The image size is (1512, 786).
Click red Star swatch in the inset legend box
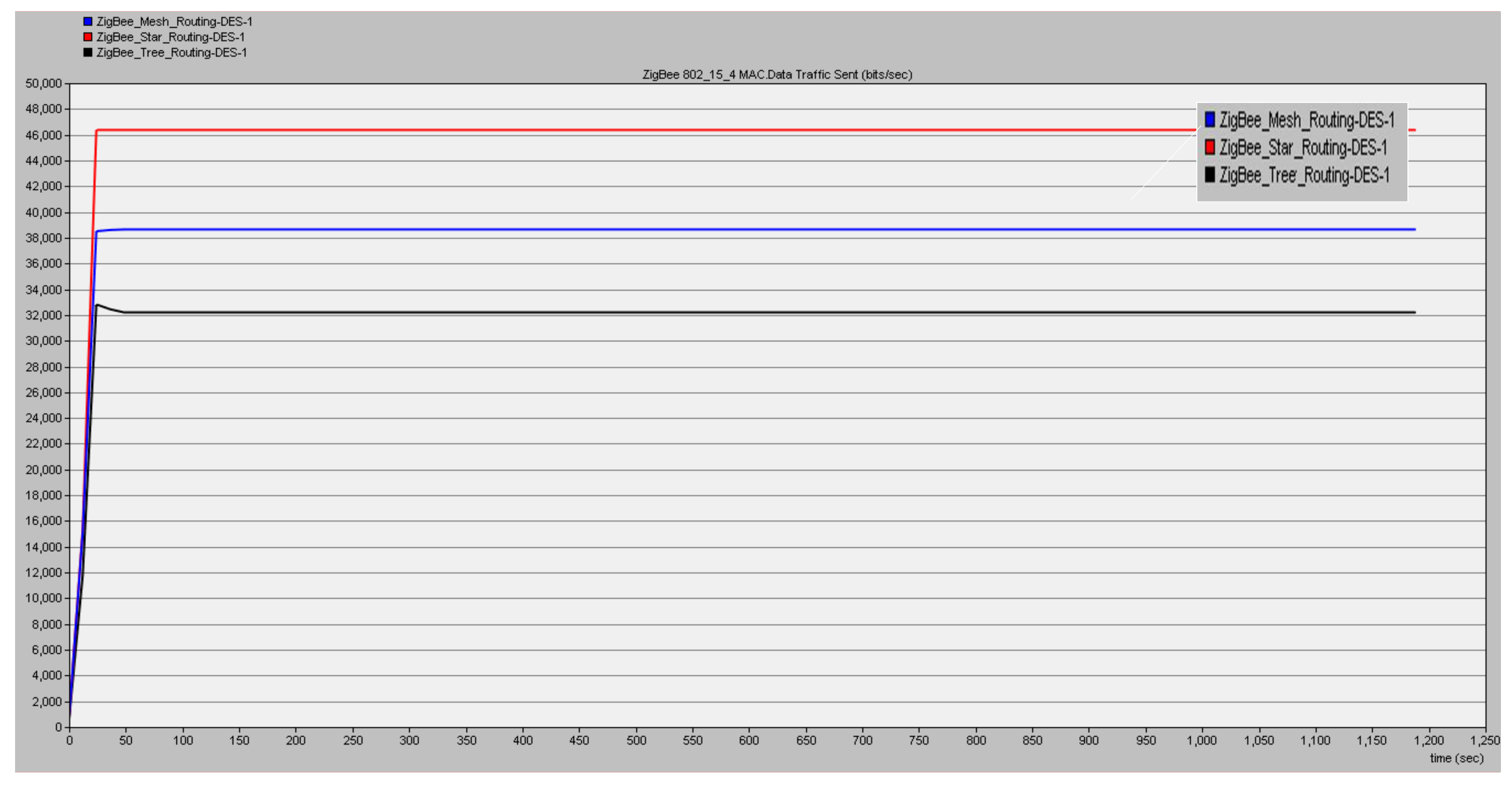pos(1210,147)
